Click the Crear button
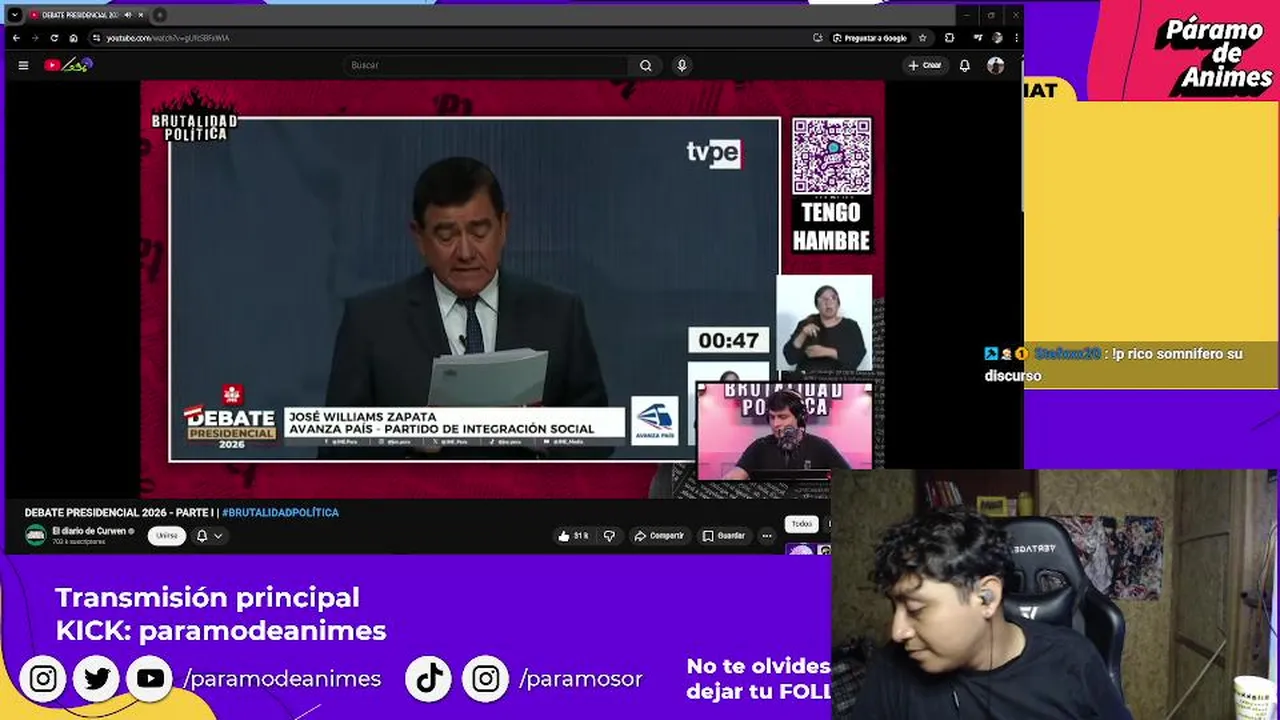Screen dimensions: 1280x720 (x=925, y=65)
